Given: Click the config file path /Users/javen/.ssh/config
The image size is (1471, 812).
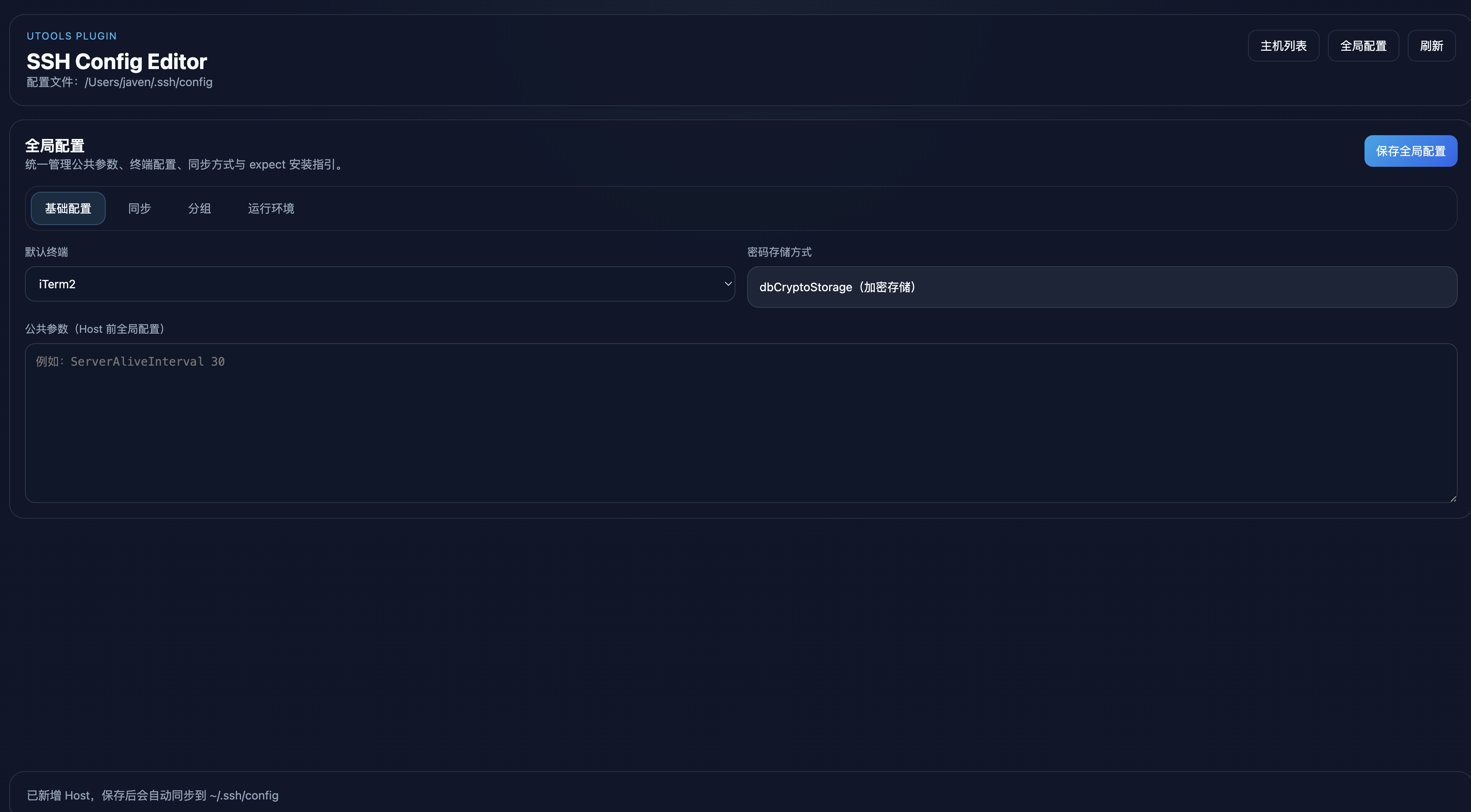Looking at the screenshot, I should (149, 82).
